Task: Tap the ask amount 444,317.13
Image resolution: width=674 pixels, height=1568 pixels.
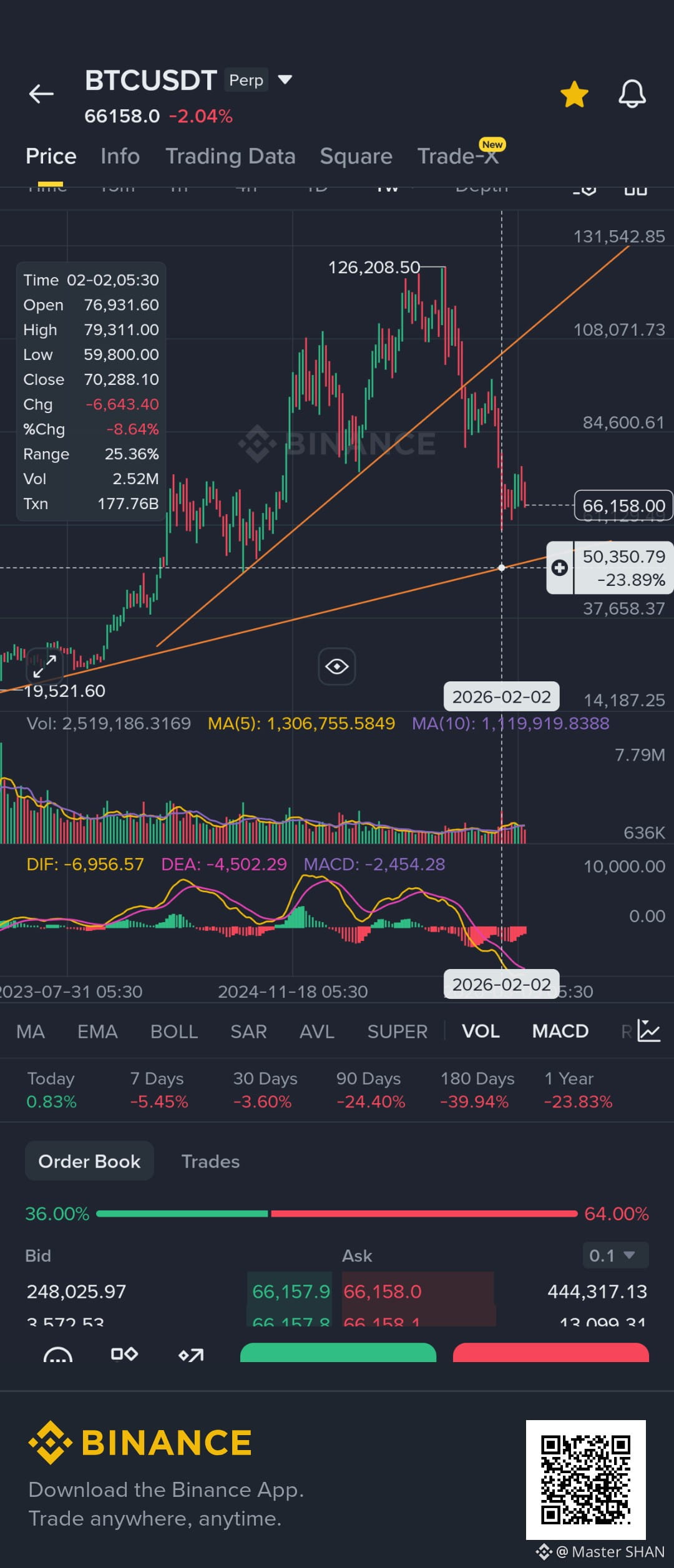Action: coord(597,1291)
